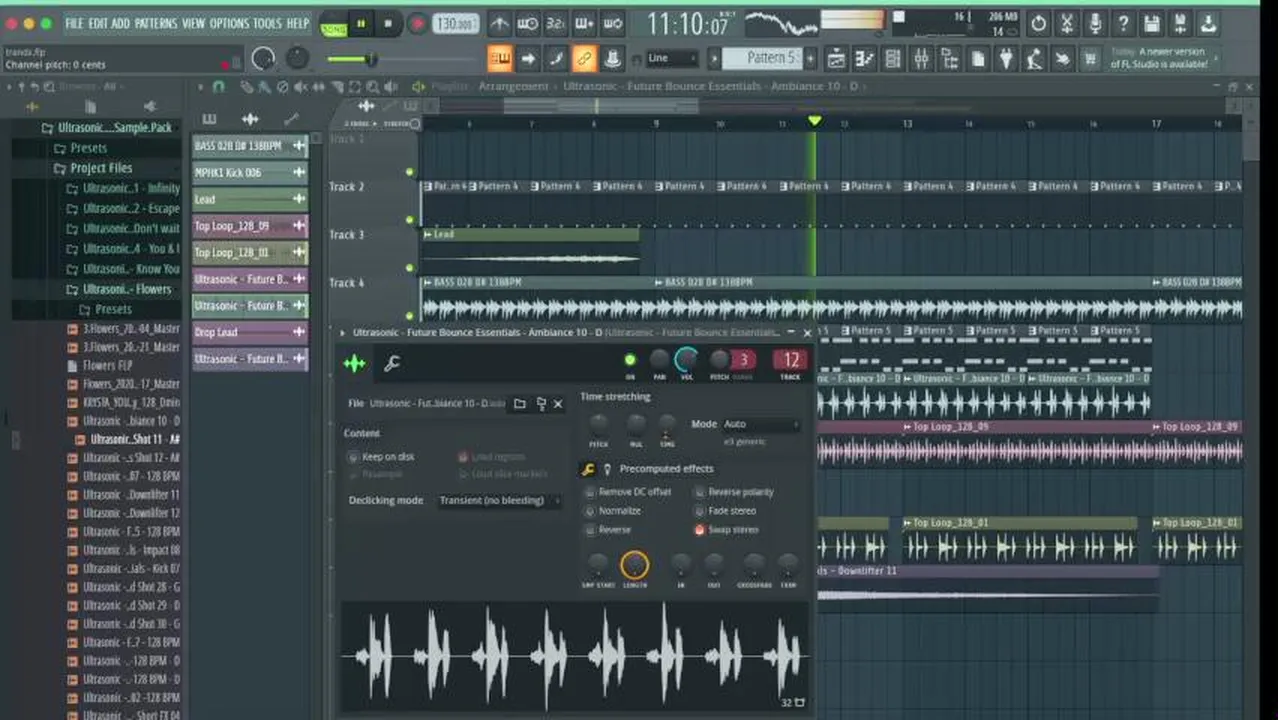This screenshot has width=1278, height=720.
Task: Expand the update news panel arrow
Action: (x=1217, y=58)
